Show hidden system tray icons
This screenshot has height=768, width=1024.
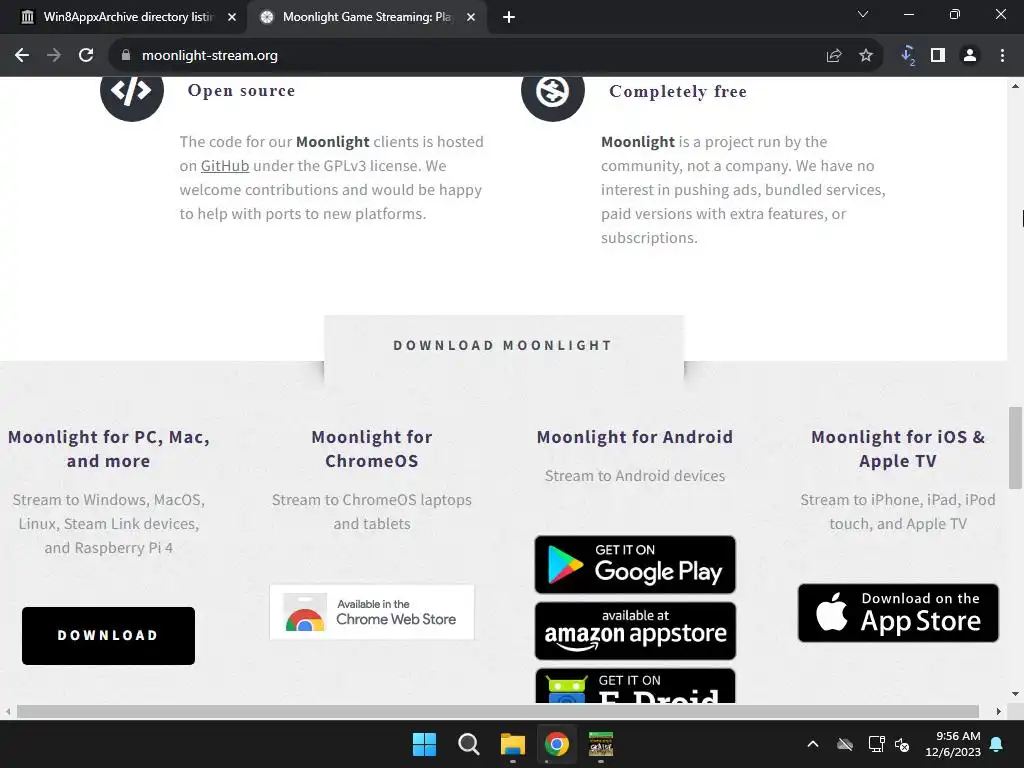[813, 744]
